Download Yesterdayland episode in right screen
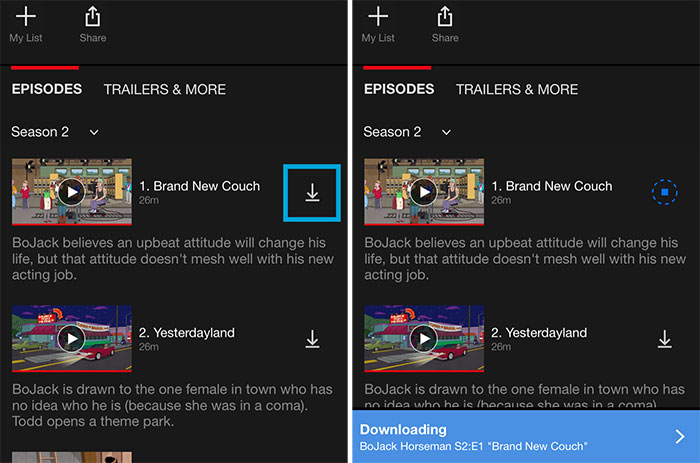 (665, 339)
